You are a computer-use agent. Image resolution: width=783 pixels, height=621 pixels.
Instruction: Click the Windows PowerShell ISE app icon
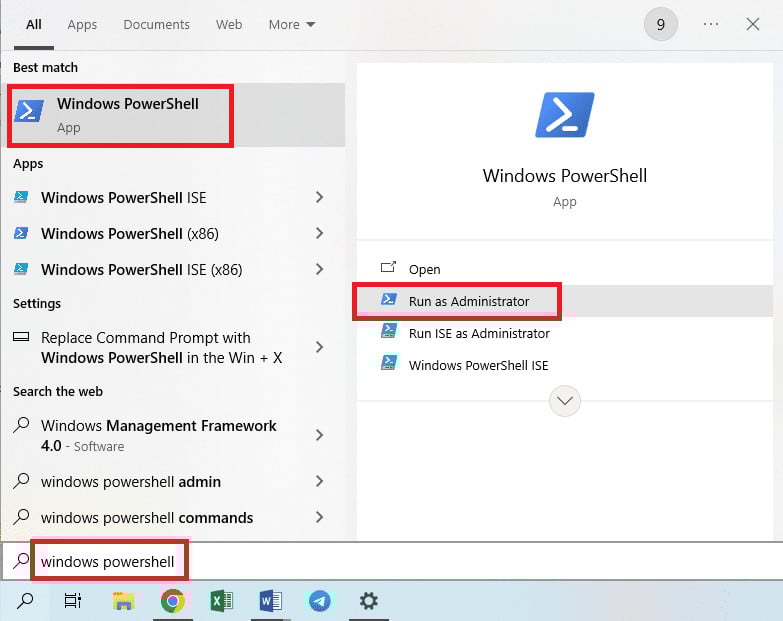[21, 197]
